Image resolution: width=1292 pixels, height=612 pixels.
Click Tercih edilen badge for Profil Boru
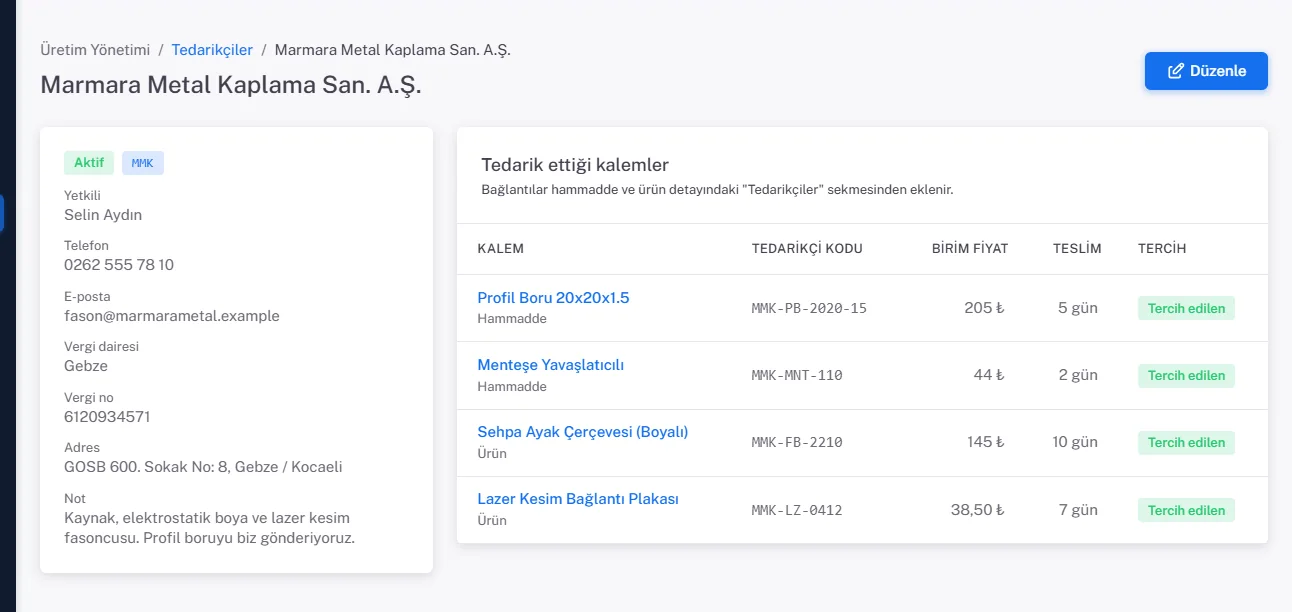click(1186, 308)
